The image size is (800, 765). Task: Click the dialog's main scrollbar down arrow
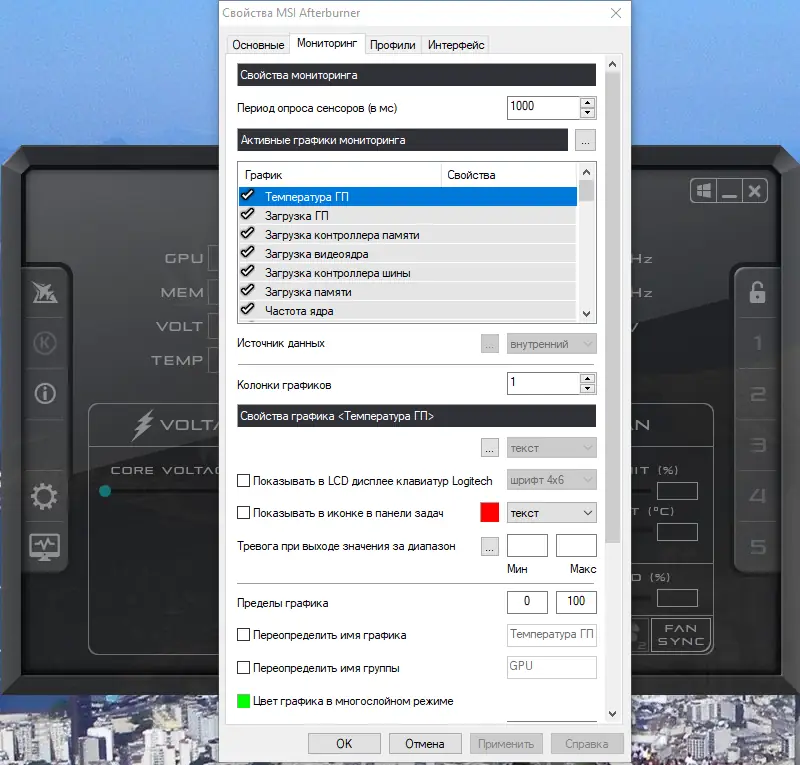613,713
